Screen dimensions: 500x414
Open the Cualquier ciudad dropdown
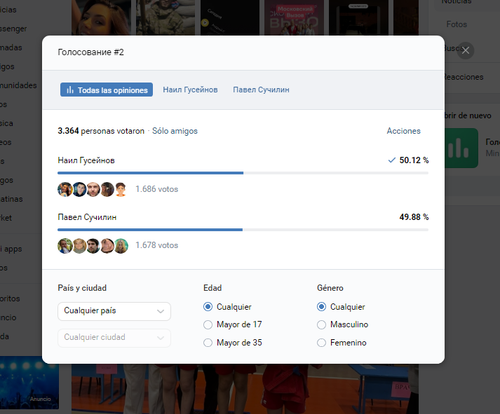point(114,338)
